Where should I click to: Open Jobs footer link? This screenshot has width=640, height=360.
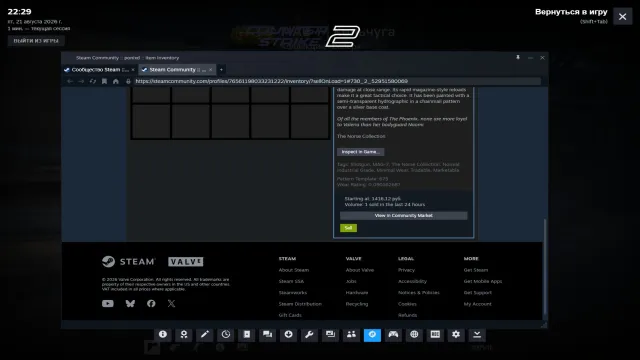coord(351,281)
